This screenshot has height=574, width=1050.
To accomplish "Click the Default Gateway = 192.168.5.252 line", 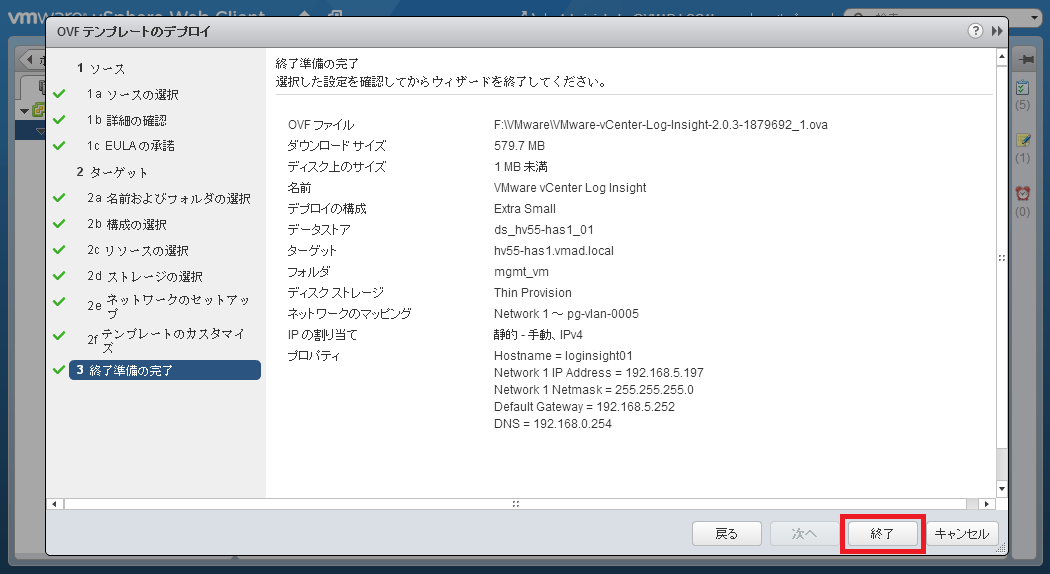I will [x=585, y=407].
